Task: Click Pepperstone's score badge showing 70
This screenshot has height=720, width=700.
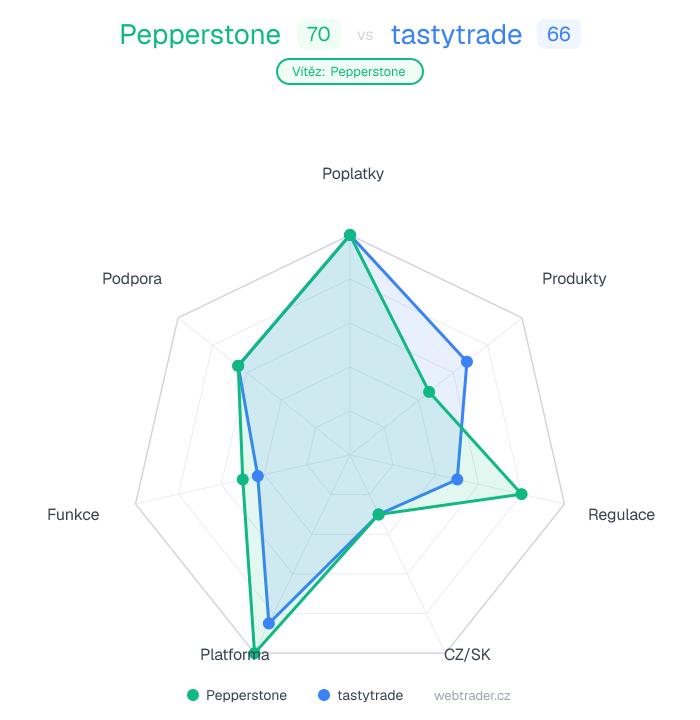Action: pos(319,34)
